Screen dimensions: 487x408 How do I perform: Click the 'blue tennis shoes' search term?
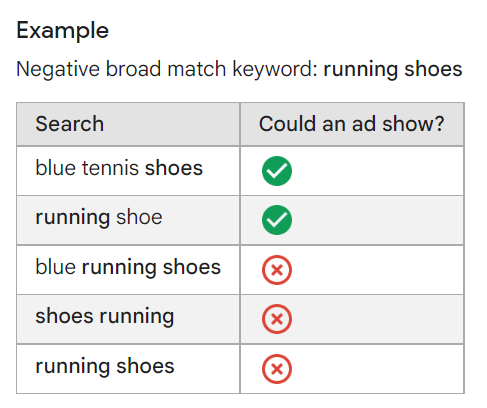tap(119, 168)
